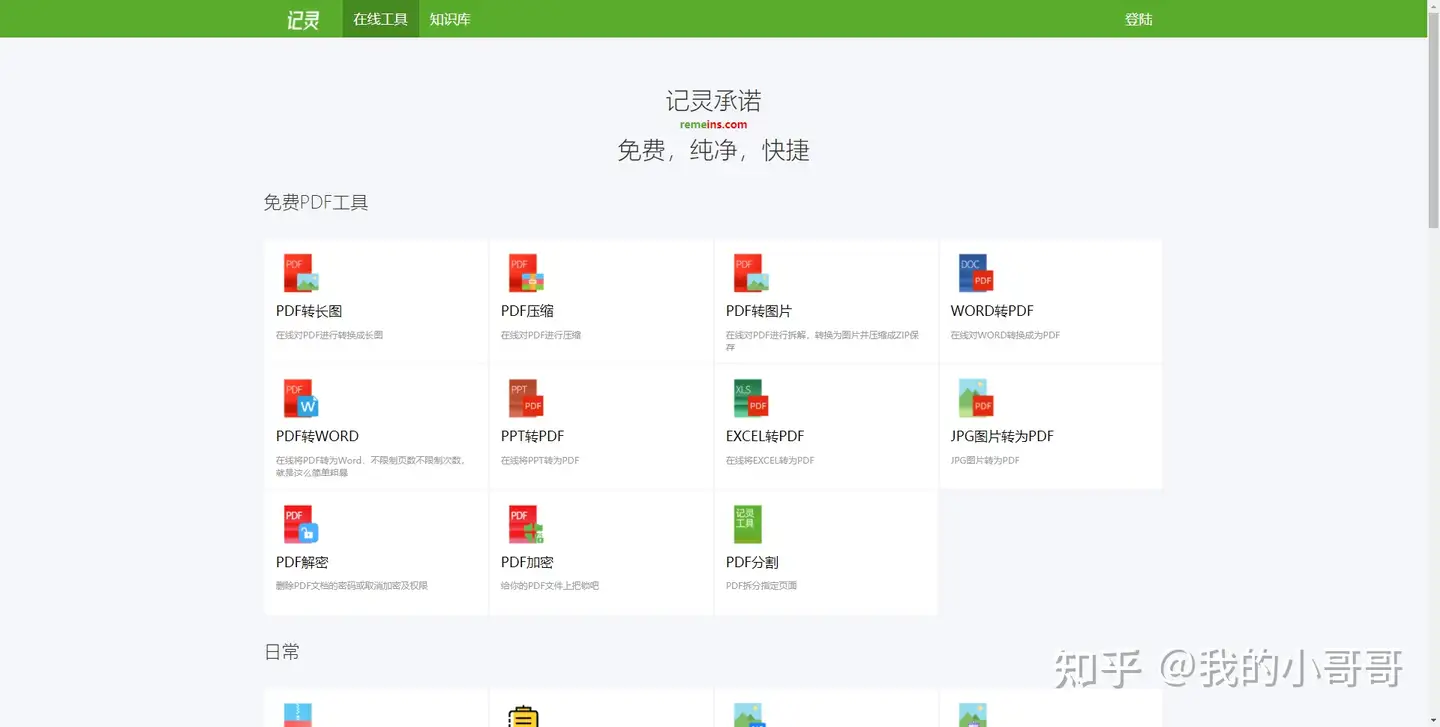Click the 记灵 logo in the header
This screenshot has height=727, width=1440.
pyautogui.click(x=303, y=20)
